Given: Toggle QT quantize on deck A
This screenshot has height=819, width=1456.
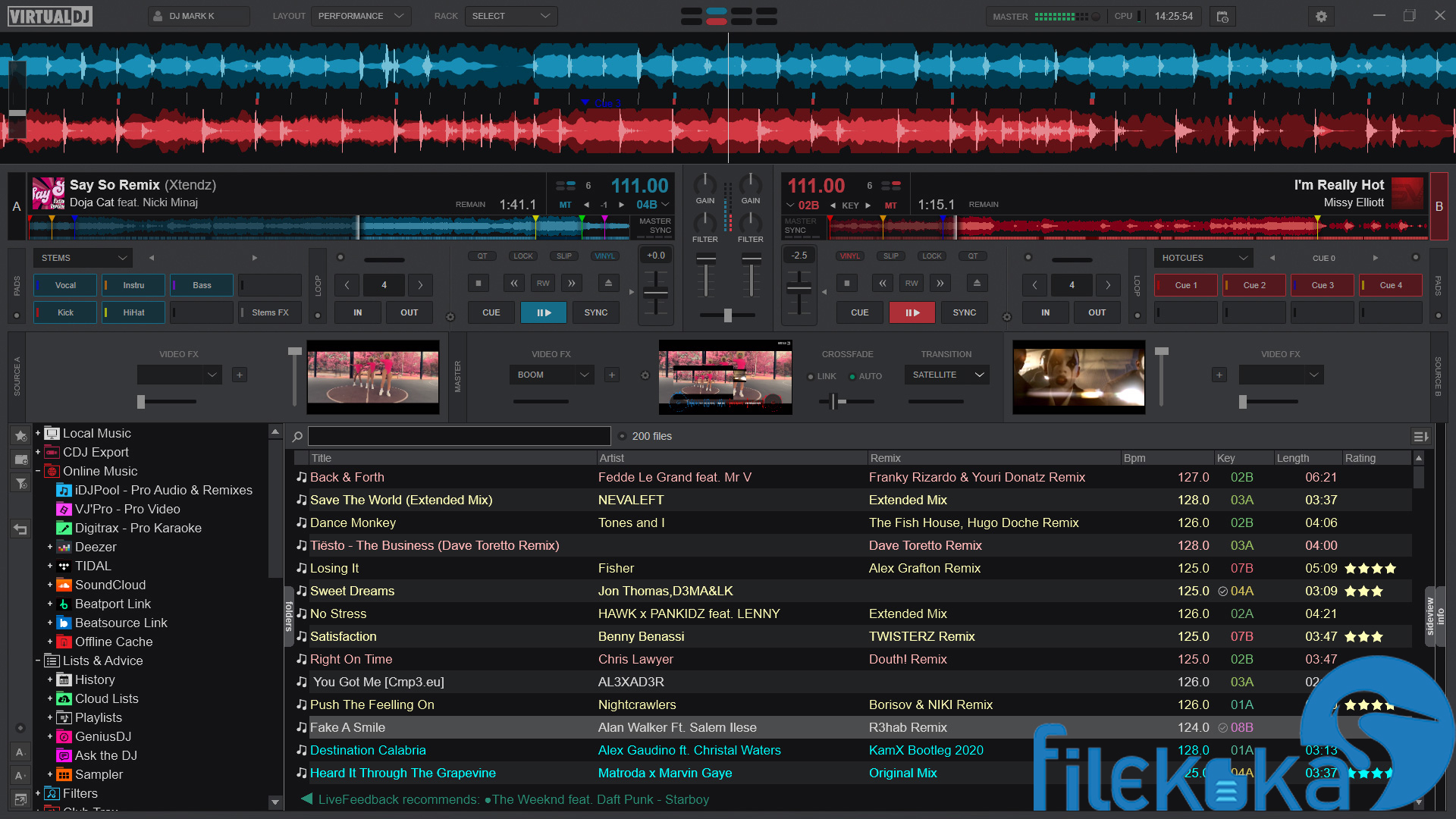Looking at the screenshot, I should tap(482, 256).
